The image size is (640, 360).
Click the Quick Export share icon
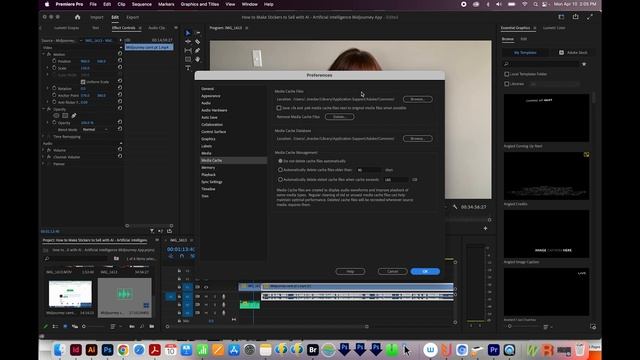pos(576,17)
